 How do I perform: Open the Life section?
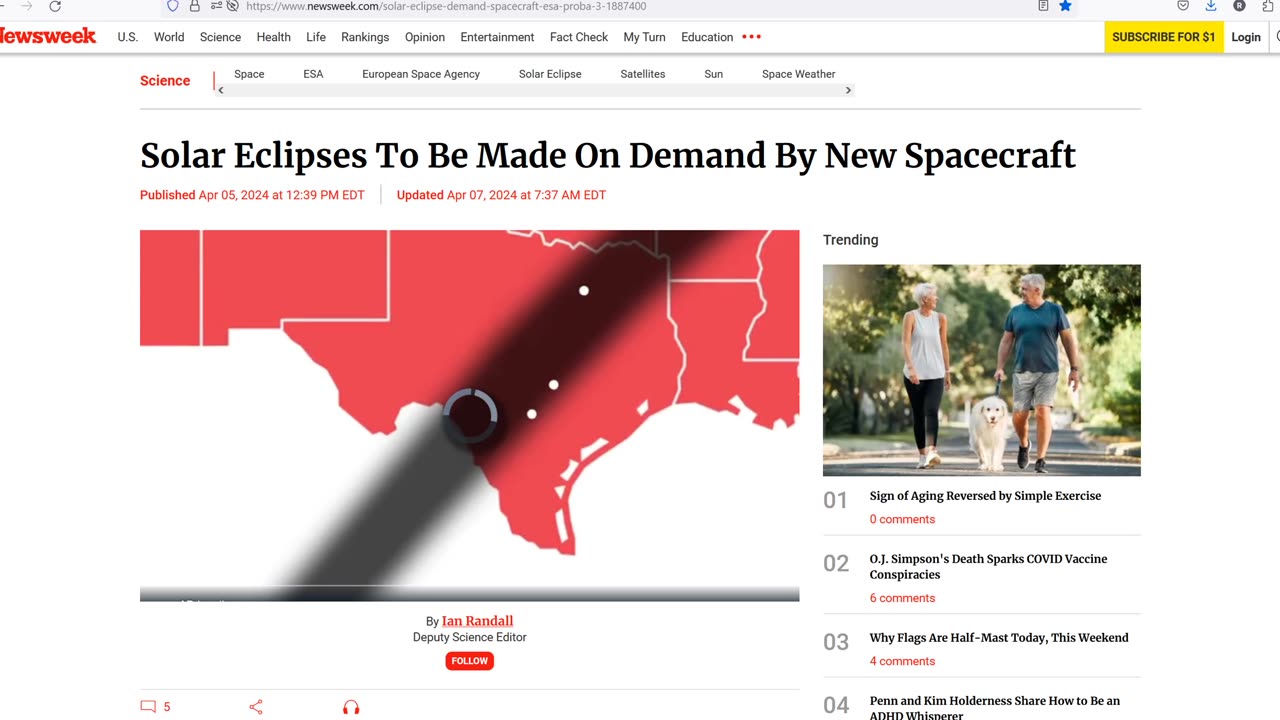[x=316, y=37]
